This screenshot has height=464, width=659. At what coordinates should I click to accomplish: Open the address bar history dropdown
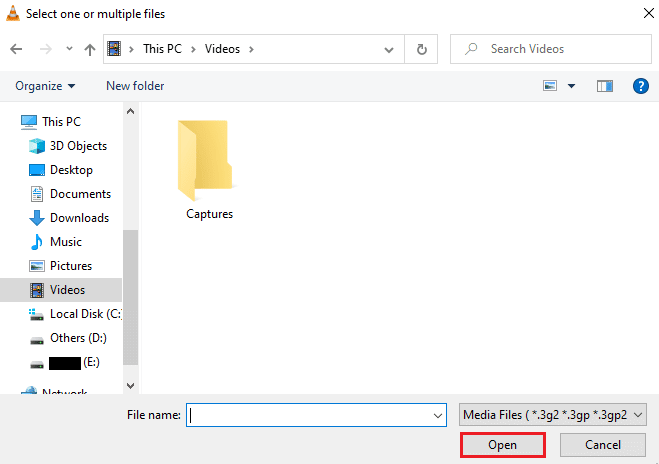(389, 50)
